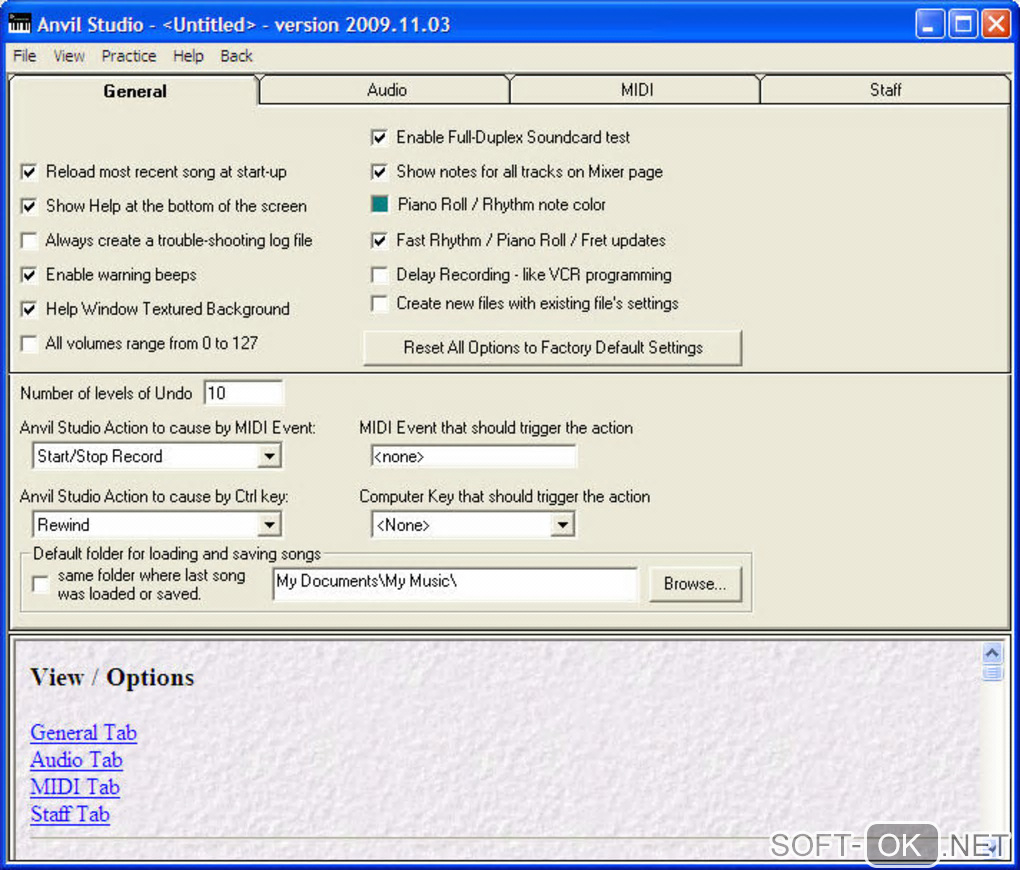
Task: Open the File menu
Action: tap(25, 56)
